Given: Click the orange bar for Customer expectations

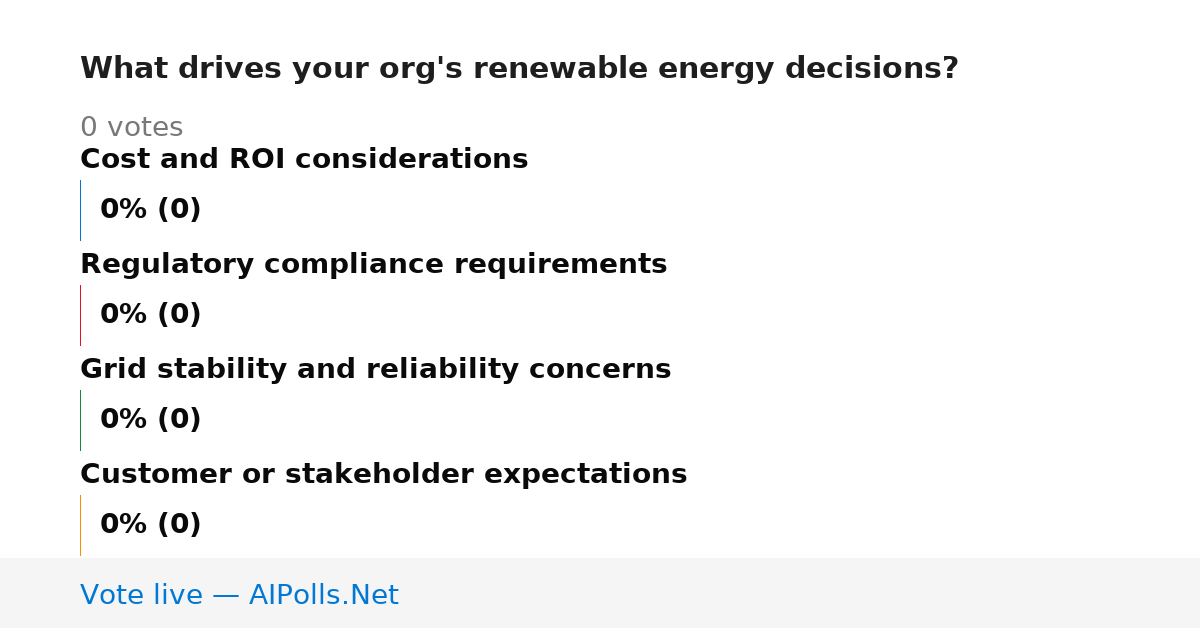Looking at the screenshot, I should pos(80,525).
